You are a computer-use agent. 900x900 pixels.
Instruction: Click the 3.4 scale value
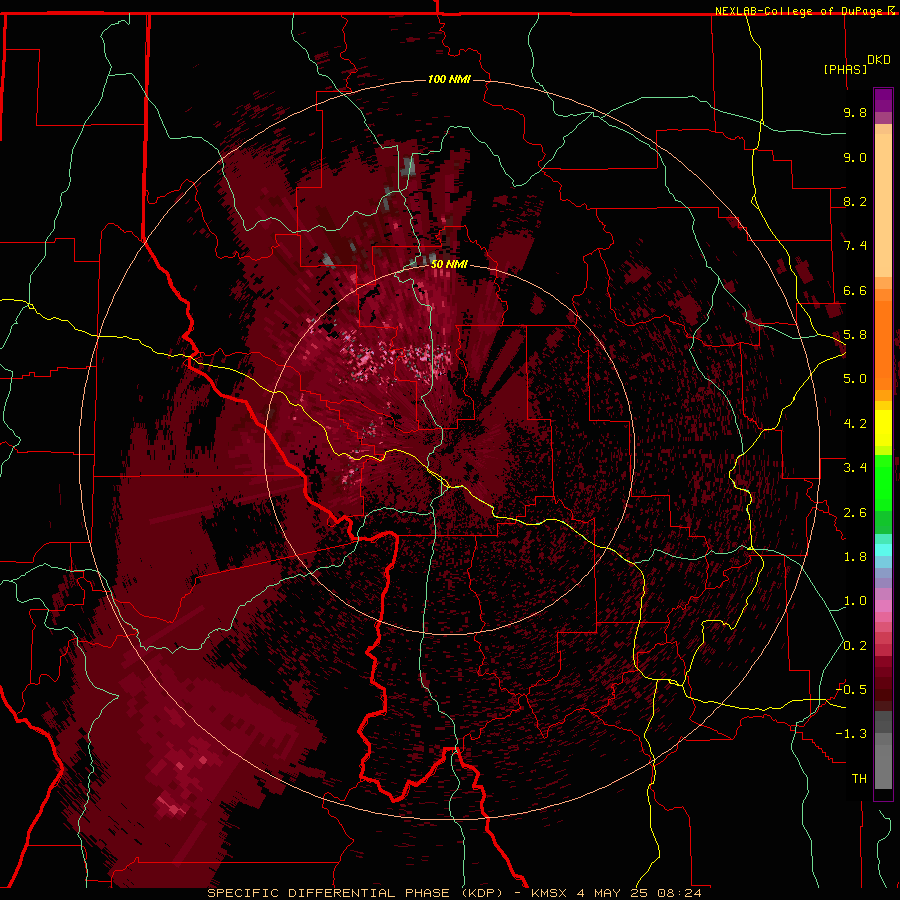pyautogui.click(x=855, y=468)
